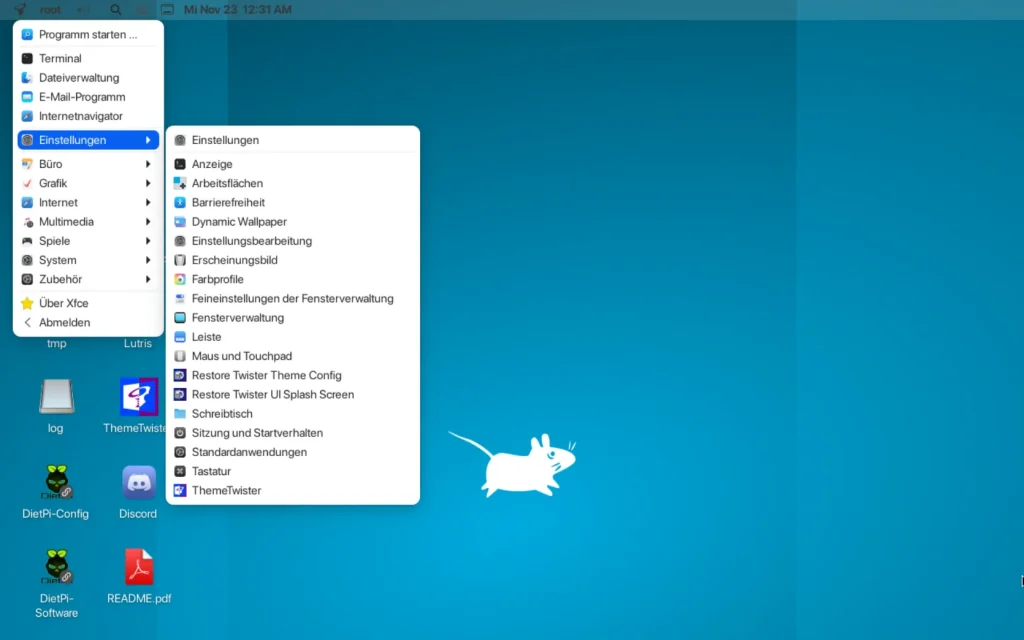
Task: Open Dynamic Wallpaper settings
Action: 239,222
